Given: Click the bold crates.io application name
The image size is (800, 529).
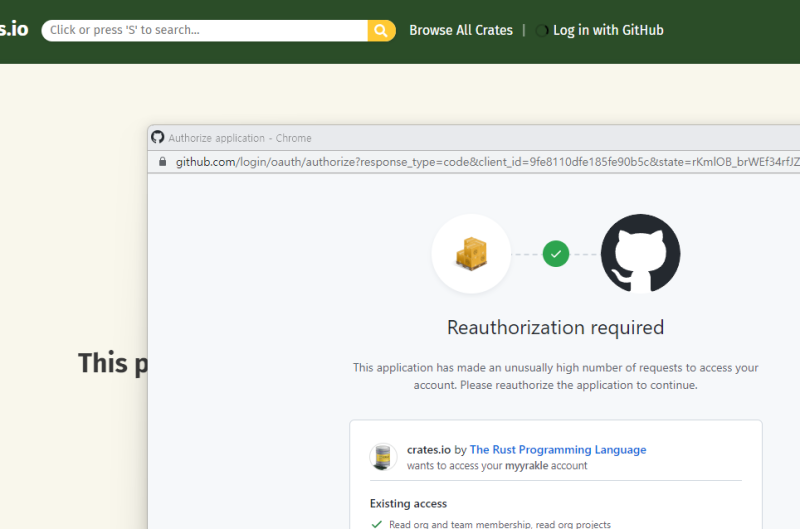Looking at the screenshot, I should [429, 450].
